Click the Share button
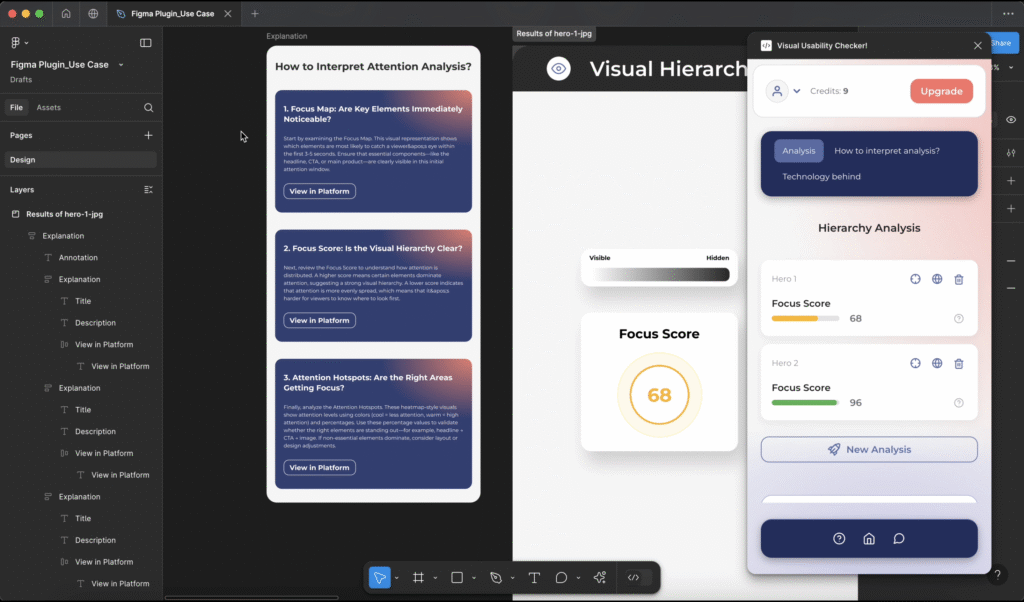Image resolution: width=1024 pixels, height=602 pixels. click(x=1004, y=43)
